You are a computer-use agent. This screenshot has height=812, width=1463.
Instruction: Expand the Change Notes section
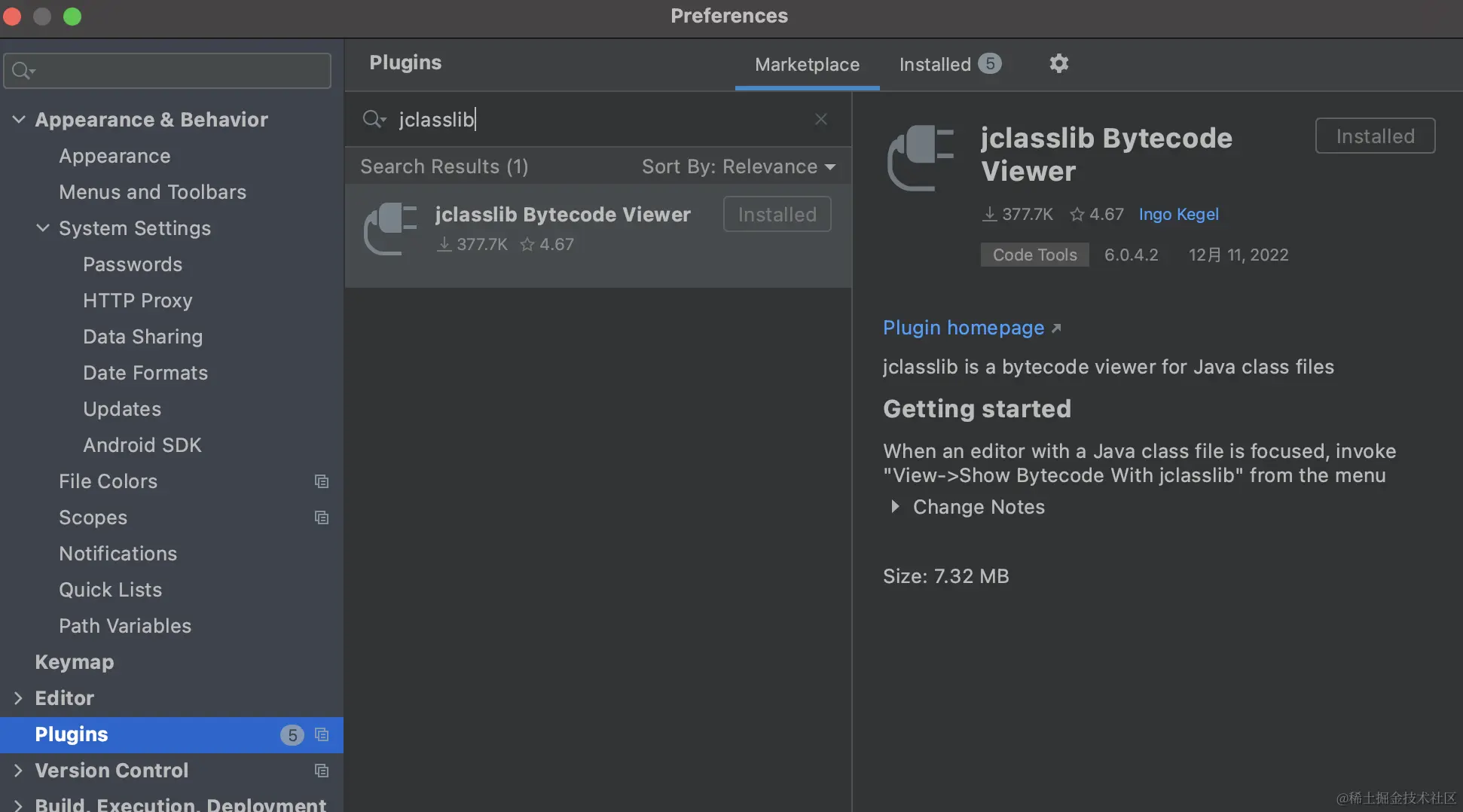[895, 507]
